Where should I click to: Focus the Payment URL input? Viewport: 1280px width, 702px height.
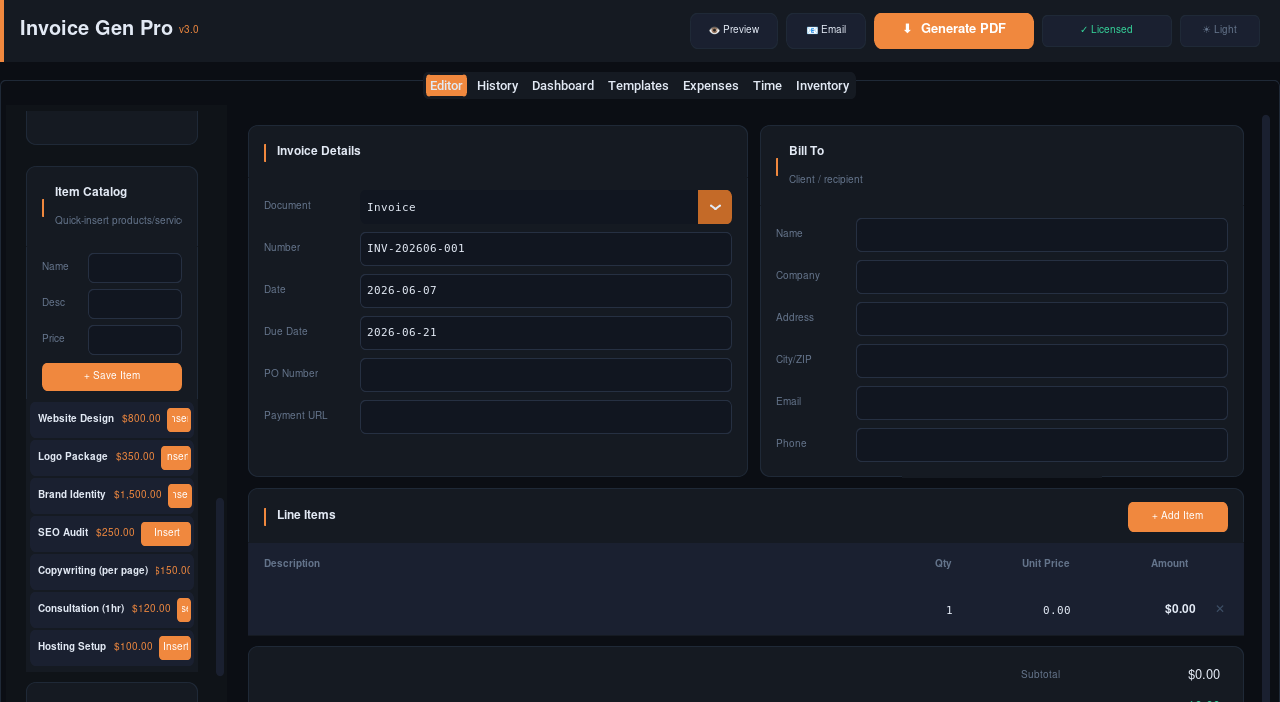click(x=546, y=417)
